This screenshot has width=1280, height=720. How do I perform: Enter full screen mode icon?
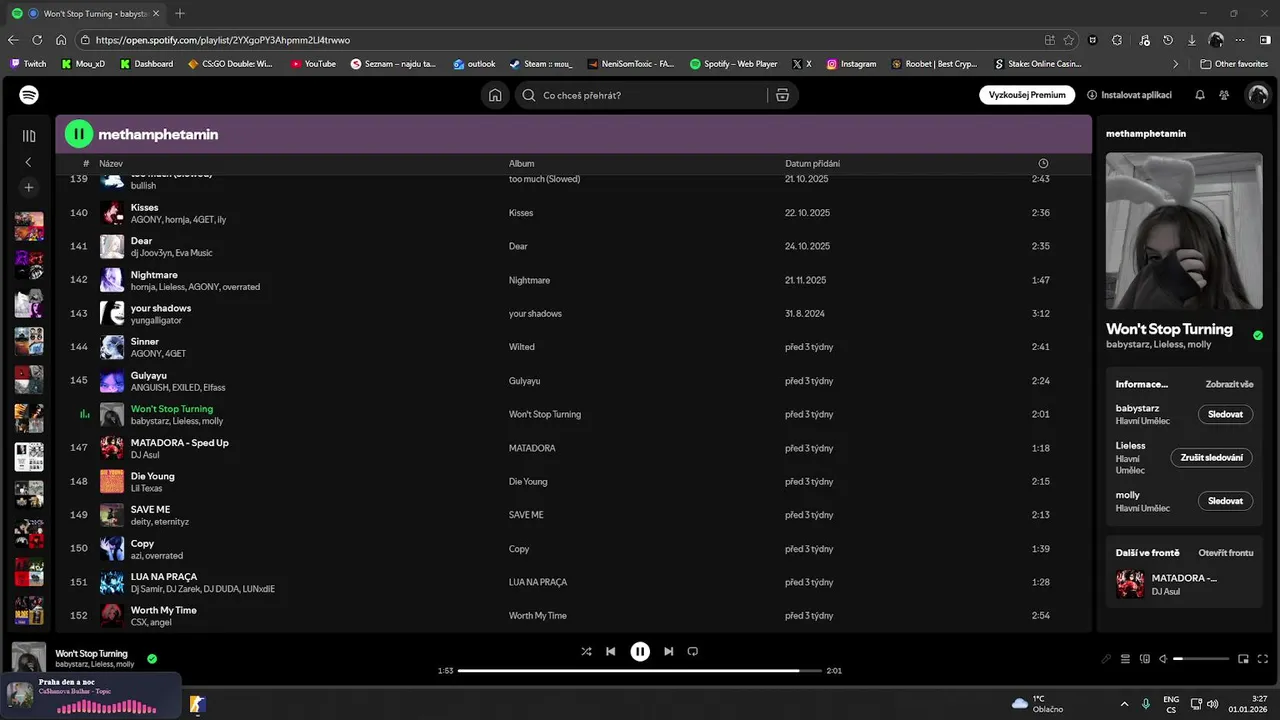tap(1263, 659)
